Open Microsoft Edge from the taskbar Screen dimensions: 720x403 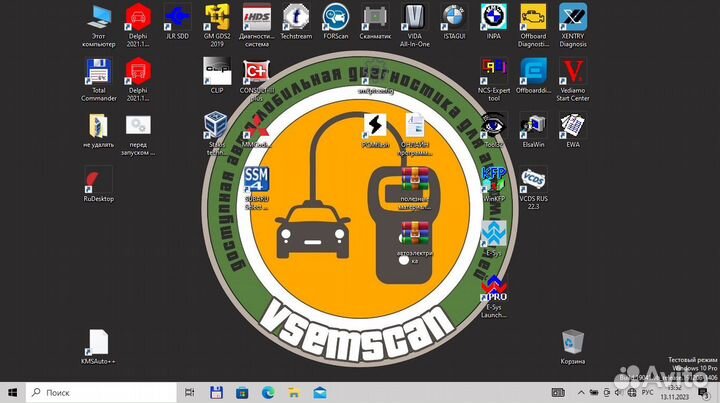(x=267, y=392)
